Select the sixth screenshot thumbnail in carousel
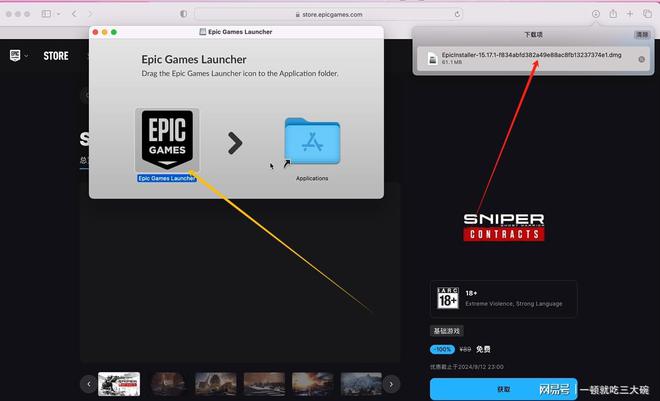Viewport: 660px width, 401px height. point(361,384)
